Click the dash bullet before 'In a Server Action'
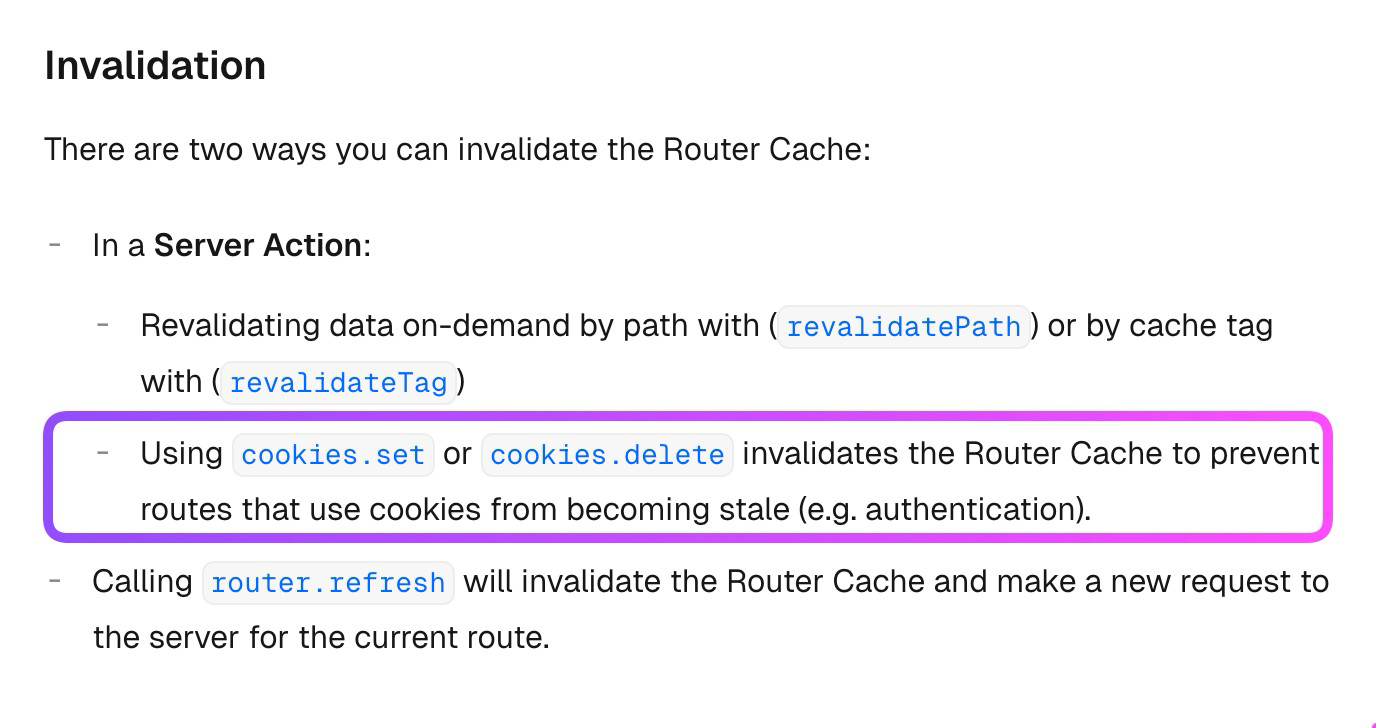 tap(56, 243)
